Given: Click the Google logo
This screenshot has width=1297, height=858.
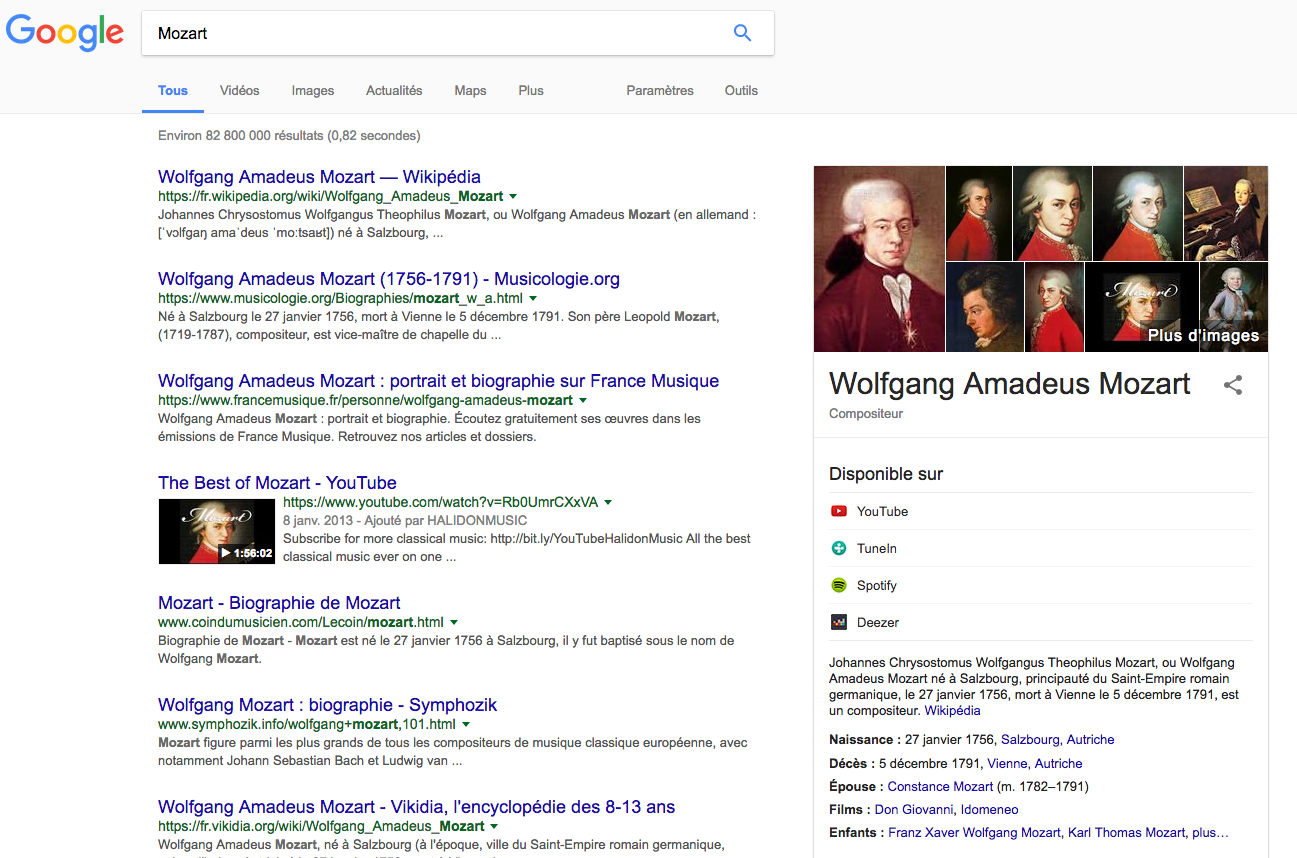Looking at the screenshot, I should [65, 34].
